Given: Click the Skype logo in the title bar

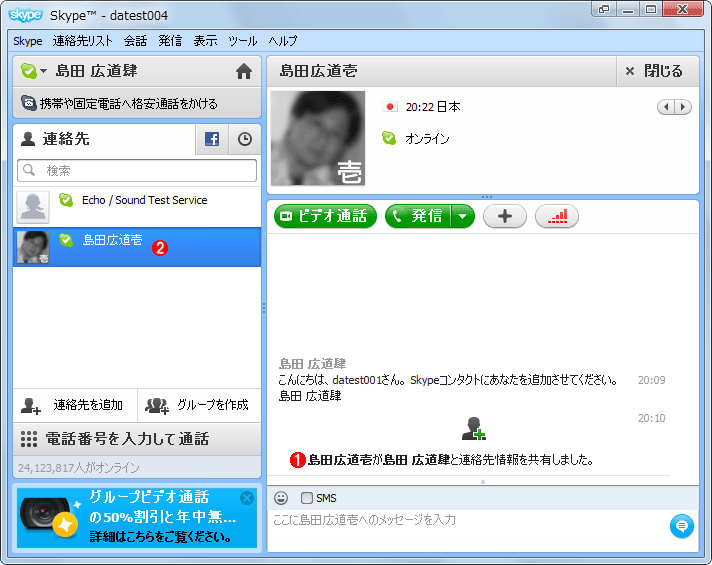Looking at the screenshot, I should click(25, 15).
